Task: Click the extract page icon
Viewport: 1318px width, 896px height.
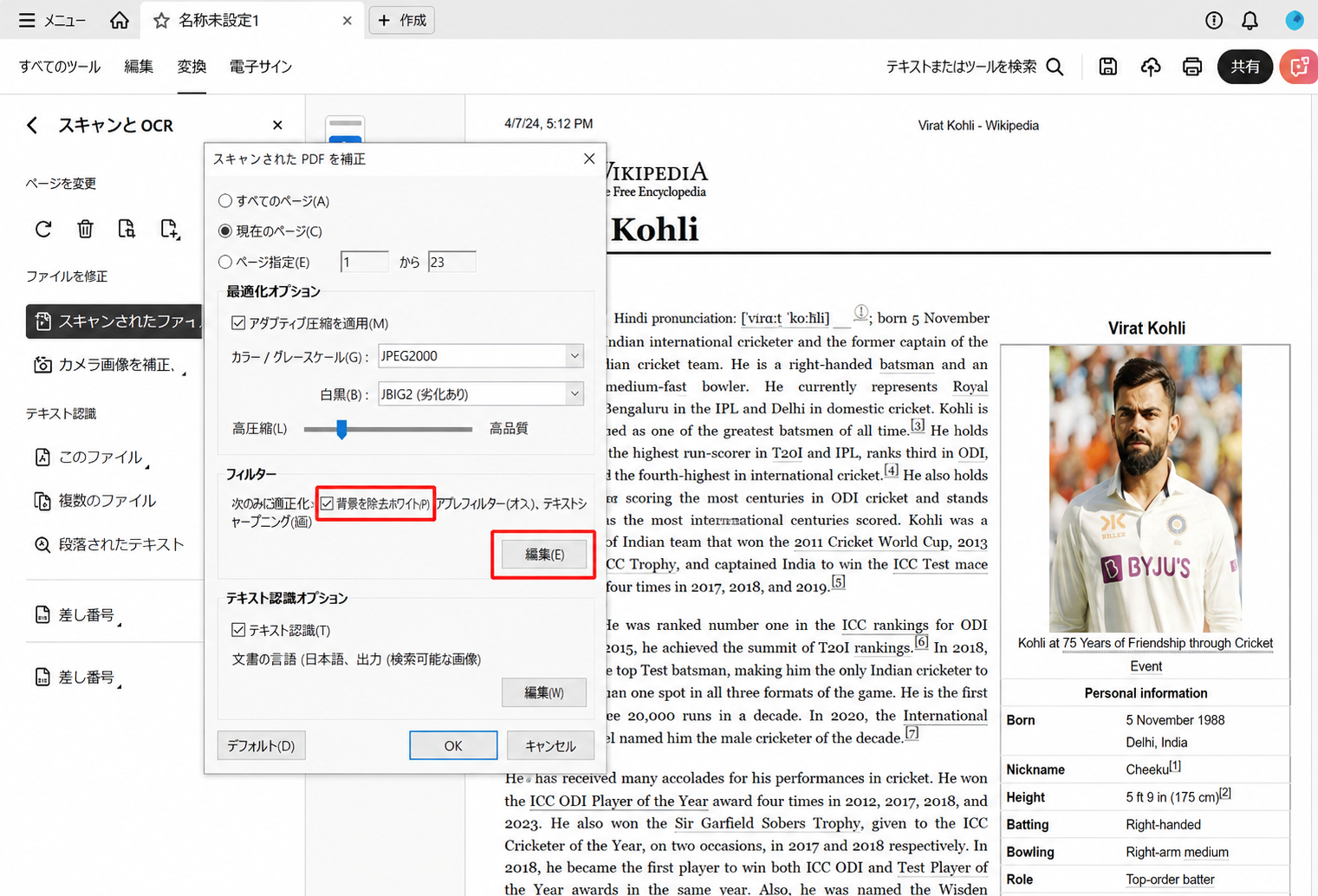Action: (x=127, y=229)
